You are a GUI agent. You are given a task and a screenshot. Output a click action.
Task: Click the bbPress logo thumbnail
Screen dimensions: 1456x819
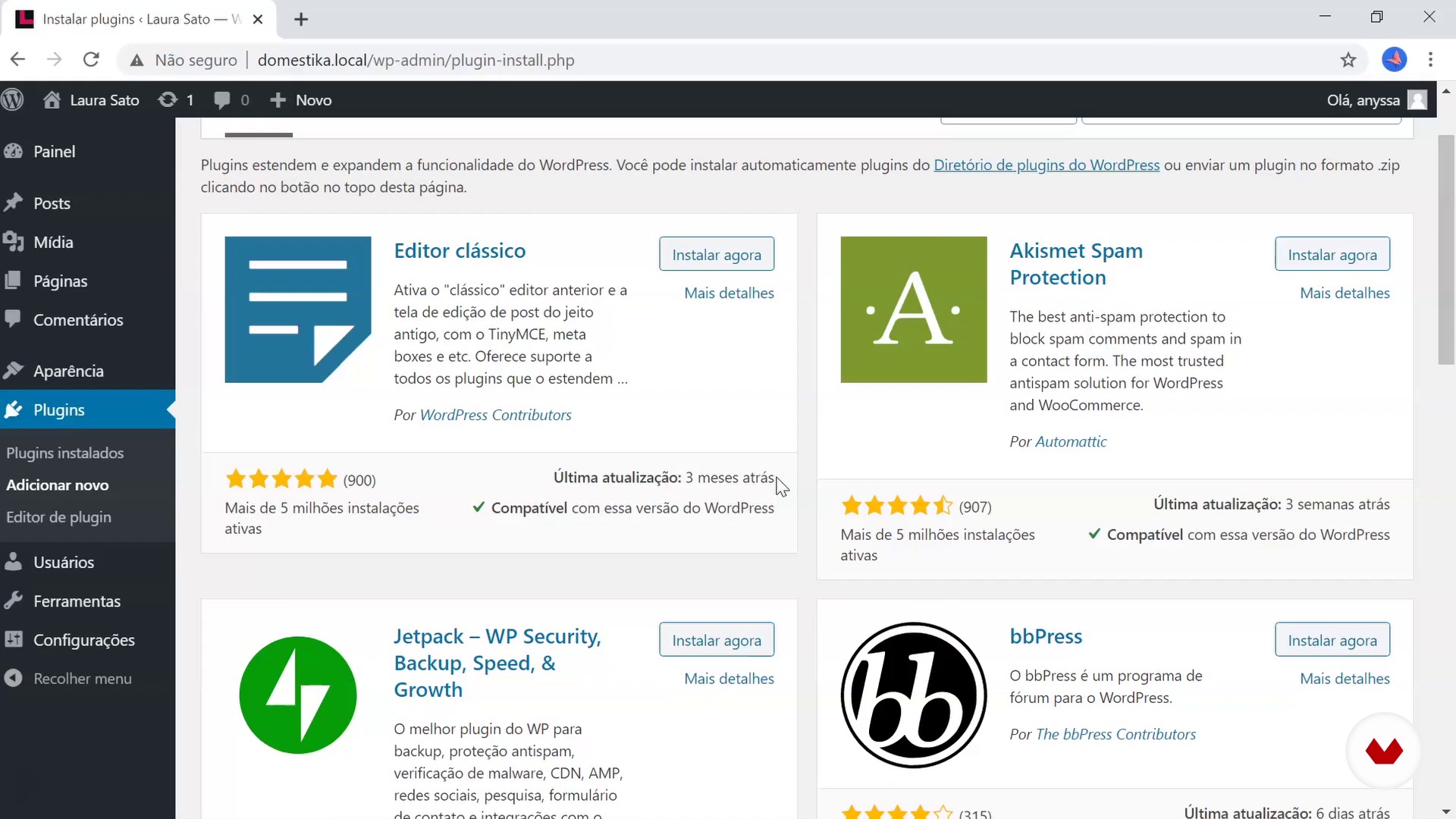(914, 695)
